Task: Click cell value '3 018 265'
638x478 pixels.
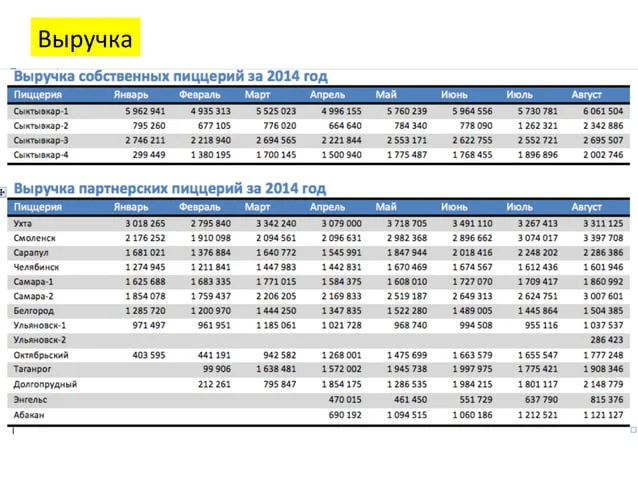Action: [x=145, y=223]
